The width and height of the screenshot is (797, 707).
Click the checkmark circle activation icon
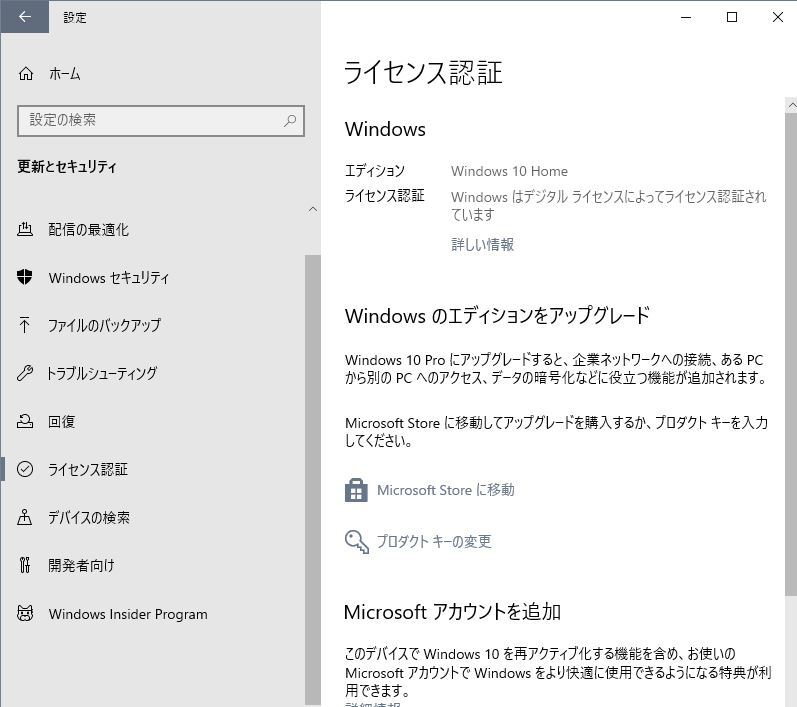tap(25, 469)
